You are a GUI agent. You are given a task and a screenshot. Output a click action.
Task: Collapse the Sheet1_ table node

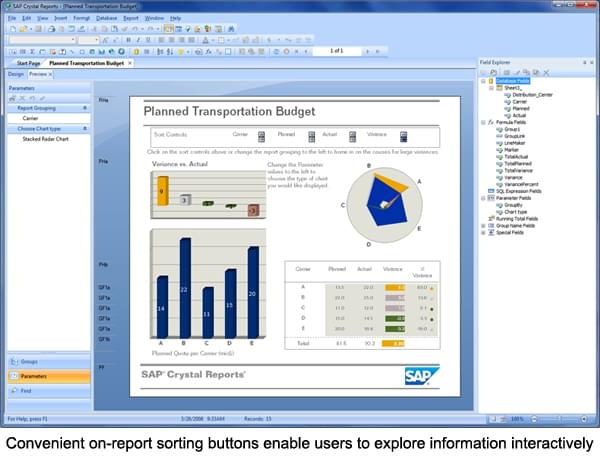[492, 88]
